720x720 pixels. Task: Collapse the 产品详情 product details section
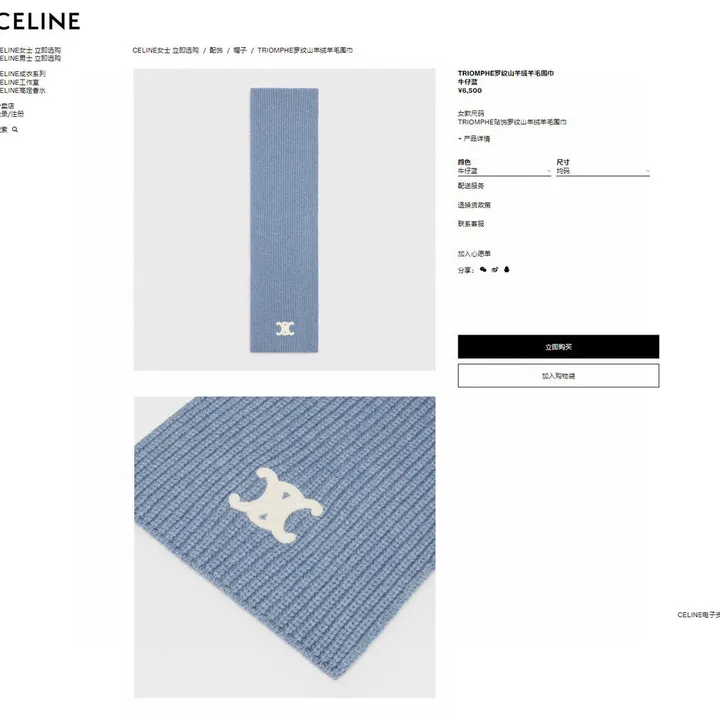click(x=474, y=139)
